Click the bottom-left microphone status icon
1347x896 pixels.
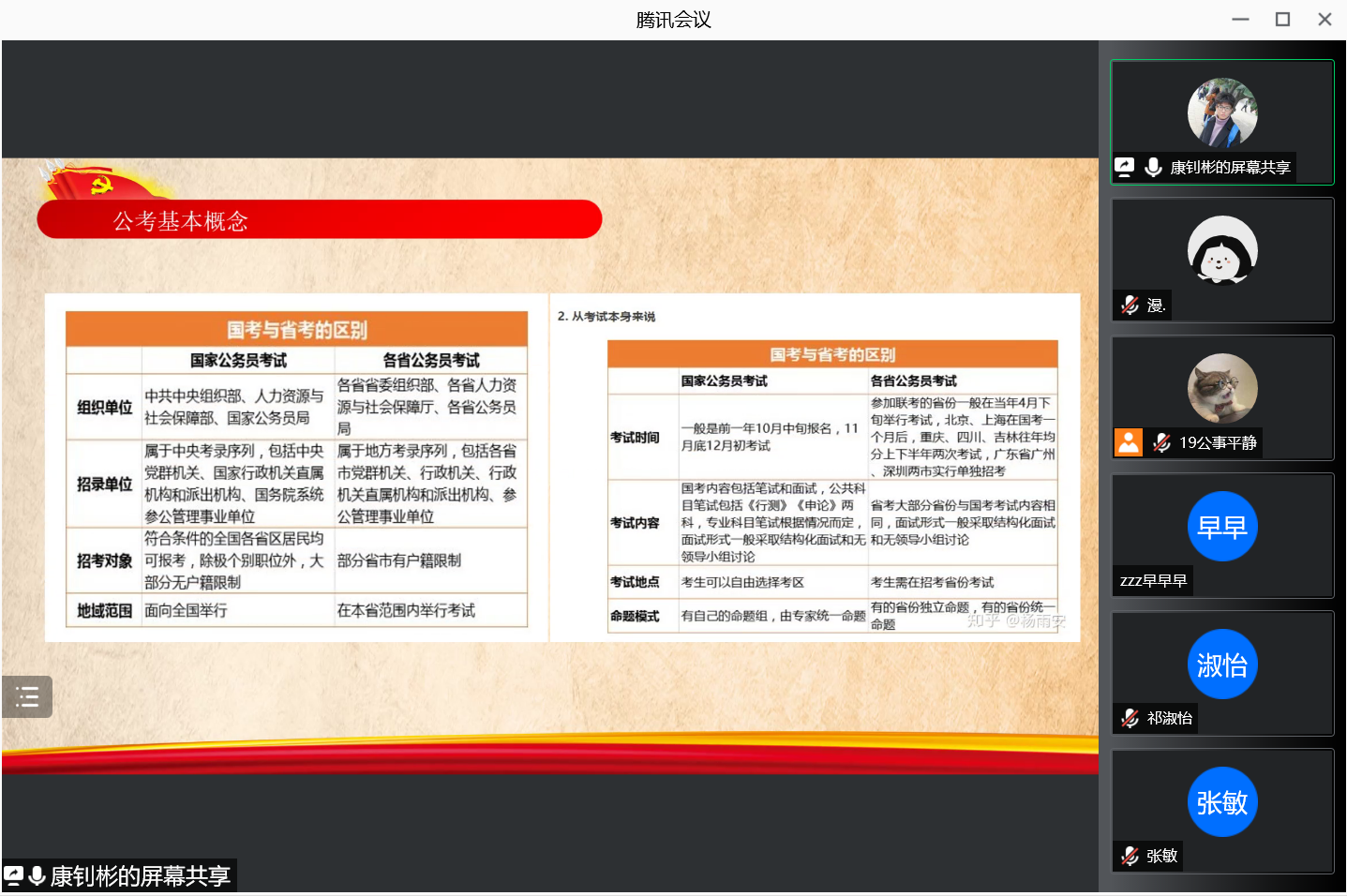pyautogui.click(x=37, y=876)
